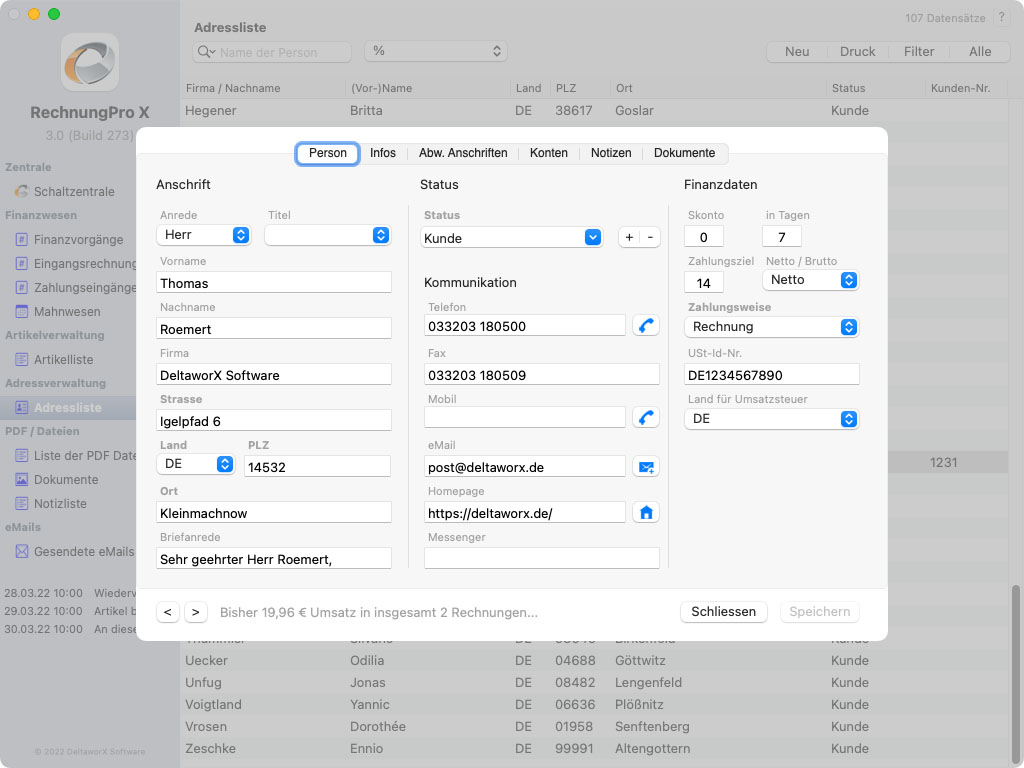Open Mahnwesen in the sidebar
The height and width of the screenshot is (768, 1024).
[66, 311]
